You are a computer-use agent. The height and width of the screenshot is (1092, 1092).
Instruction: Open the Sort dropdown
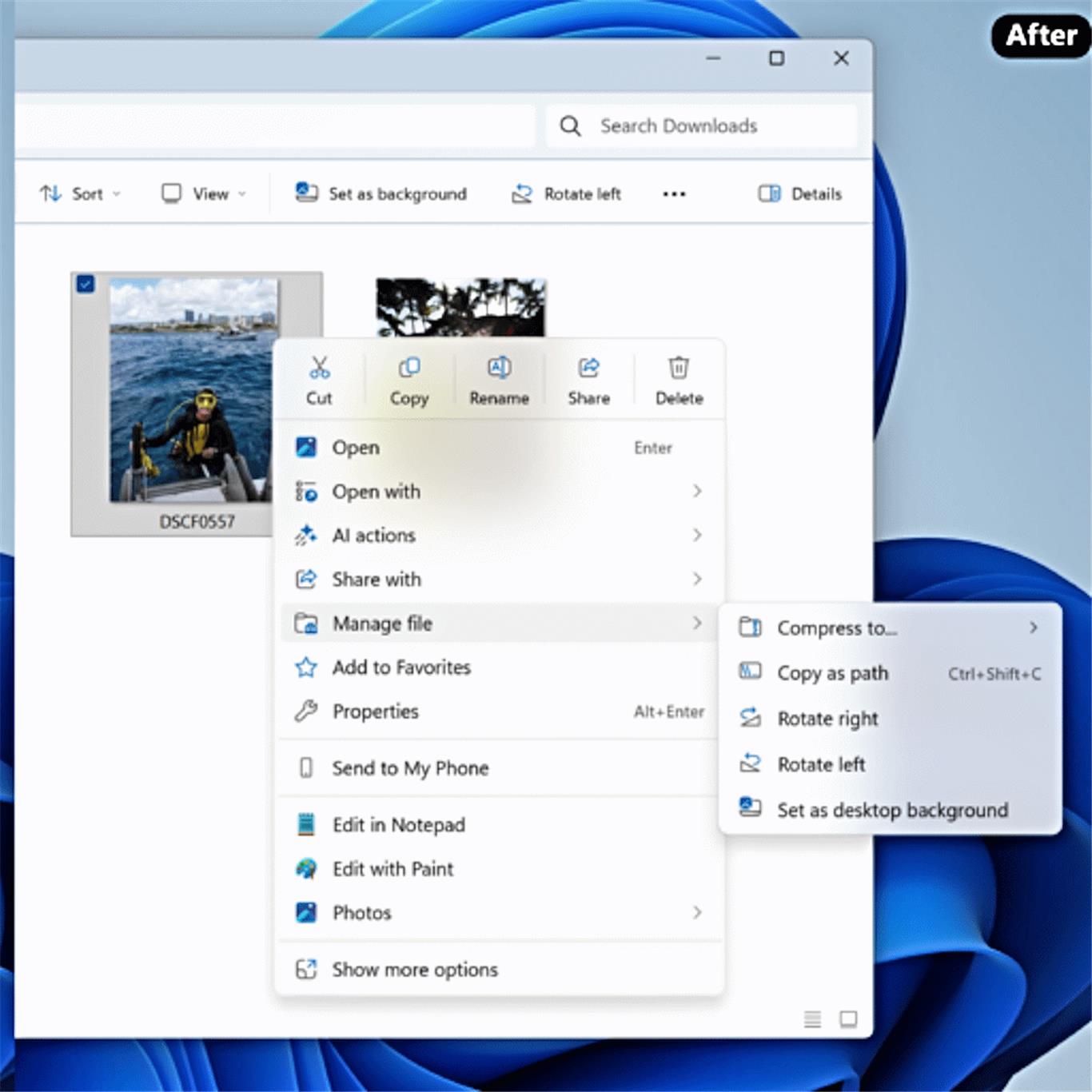(x=80, y=193)
